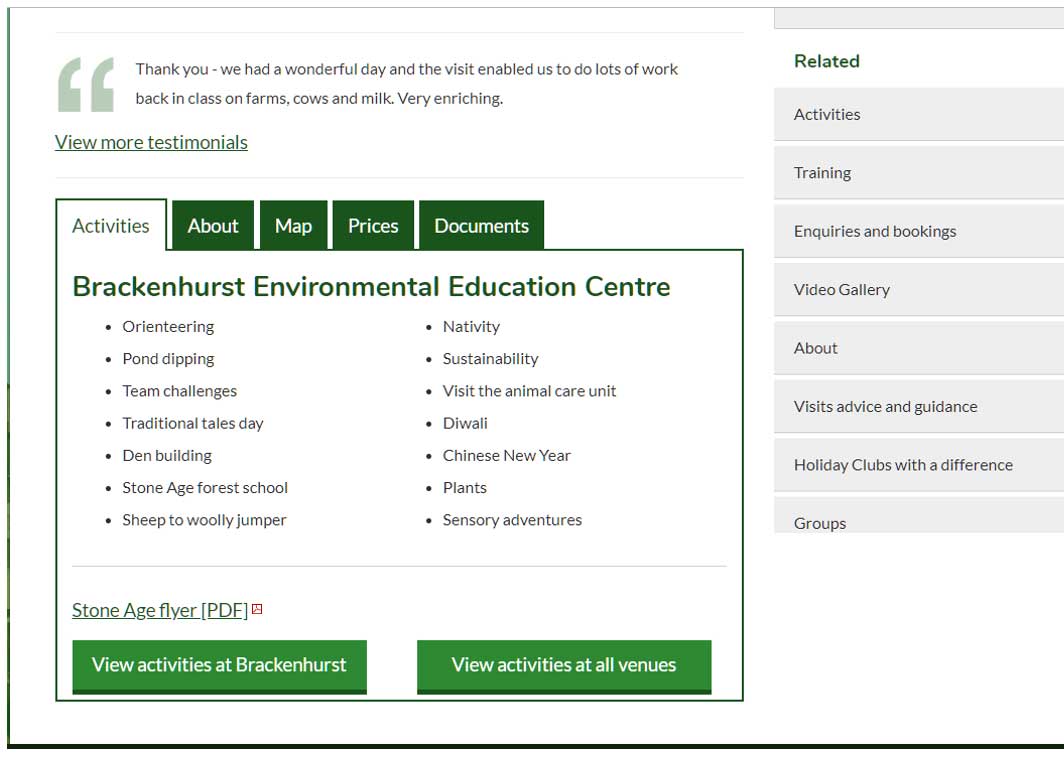The height and width of the screenshot is (761, 1064).
Task: Click the Related heading in the sidebar
Action: [826, 61]
